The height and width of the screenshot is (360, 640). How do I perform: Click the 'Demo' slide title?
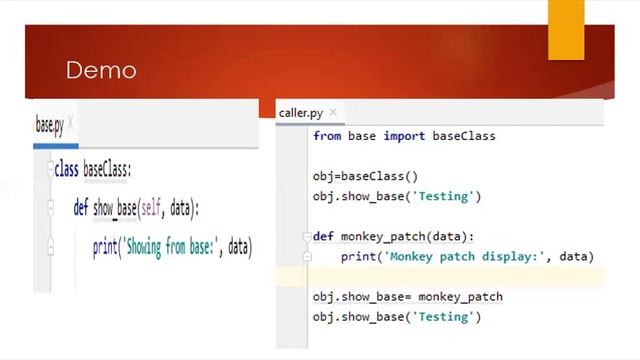[x=101, y=70]
